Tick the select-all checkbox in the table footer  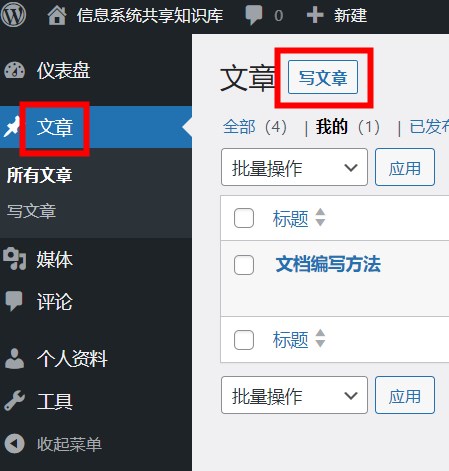pos(244,340)
